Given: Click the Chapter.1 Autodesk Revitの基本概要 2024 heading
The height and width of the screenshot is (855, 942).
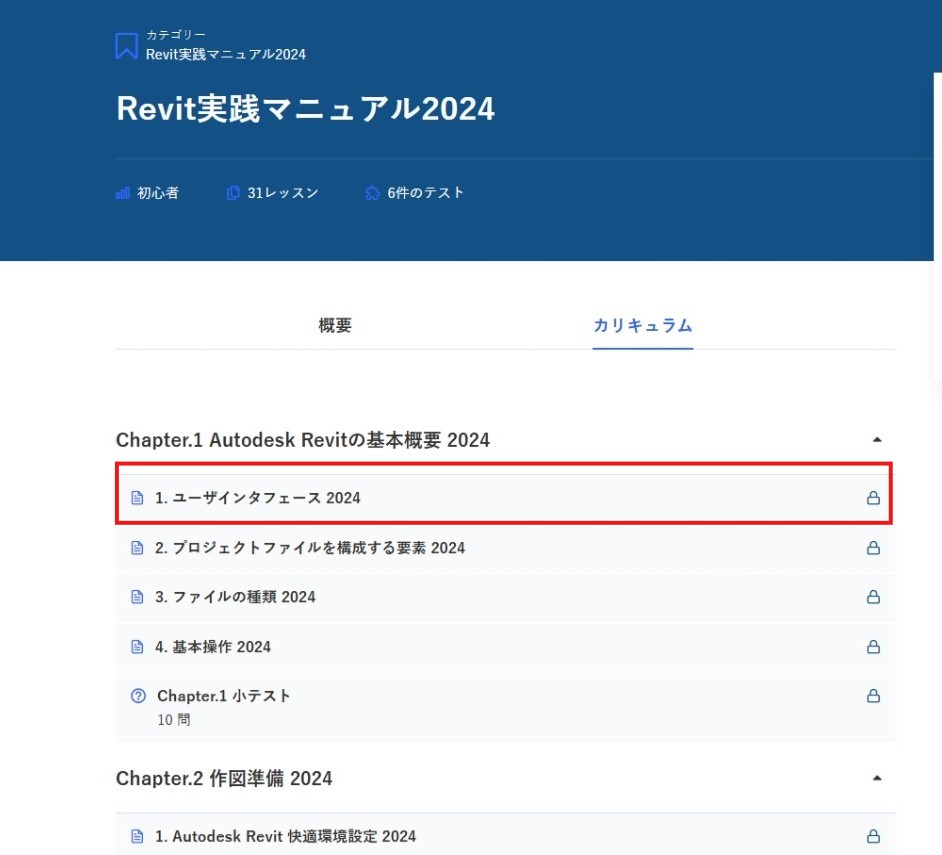Looking at the screenshot, I should pyautogui.click(x=303, y=440).
